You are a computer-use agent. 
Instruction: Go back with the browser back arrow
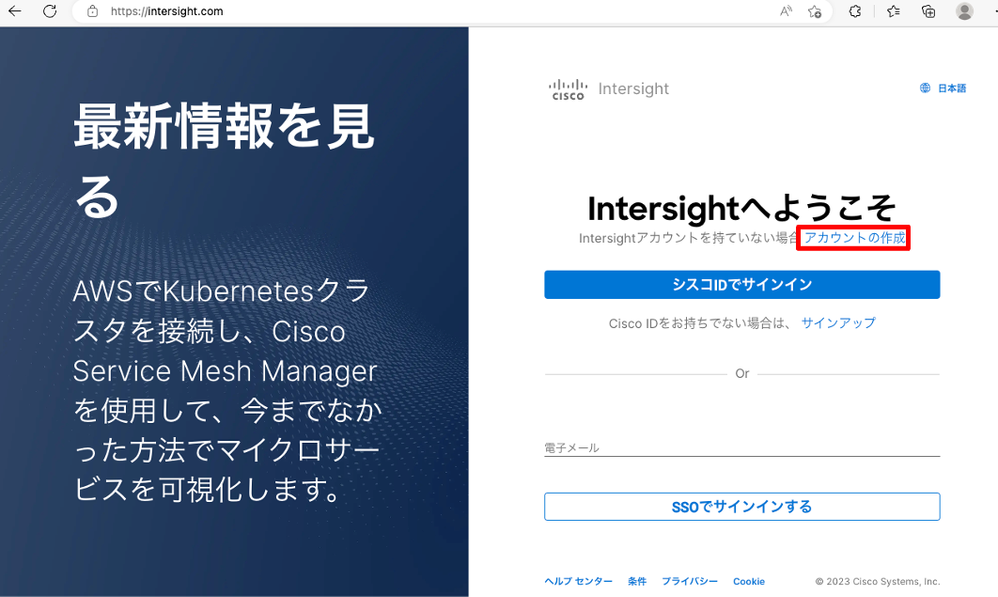pos(15,11)
